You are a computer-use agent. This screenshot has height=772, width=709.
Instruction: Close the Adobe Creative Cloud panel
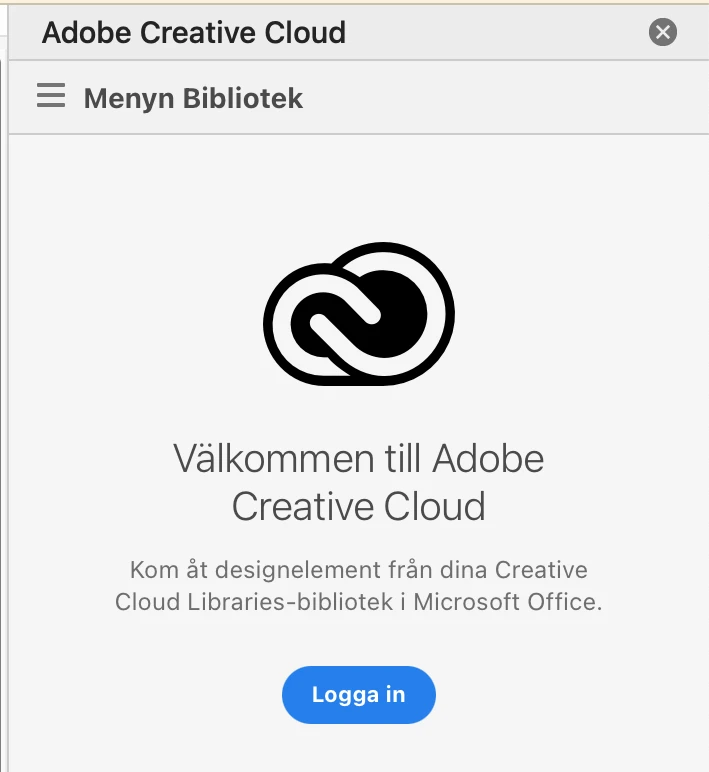point(663,32)
